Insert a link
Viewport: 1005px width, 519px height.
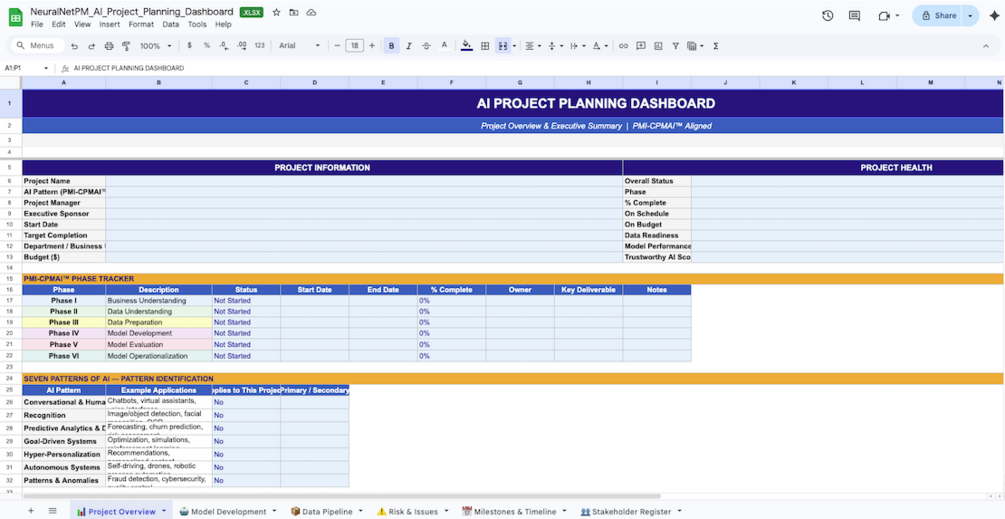click(623, 46)
